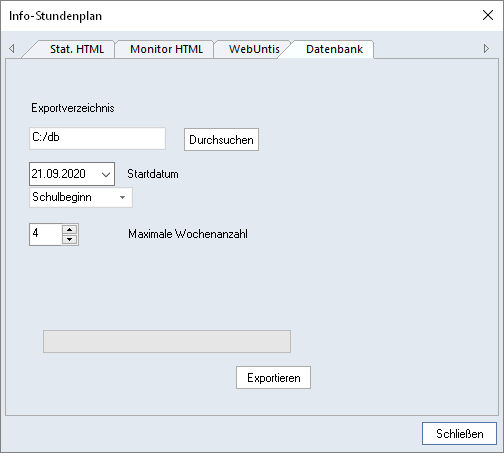Close the Info-Stundenplan dialog with the X
The width and height of the screenshot is (504, 453).
488,15
